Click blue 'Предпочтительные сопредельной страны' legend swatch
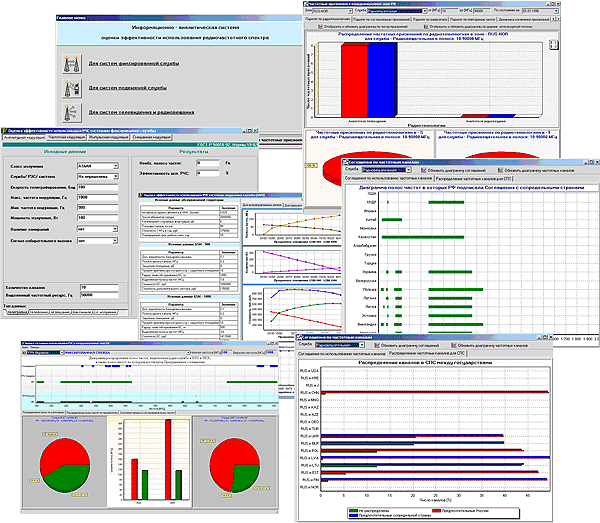 point(353,515)
